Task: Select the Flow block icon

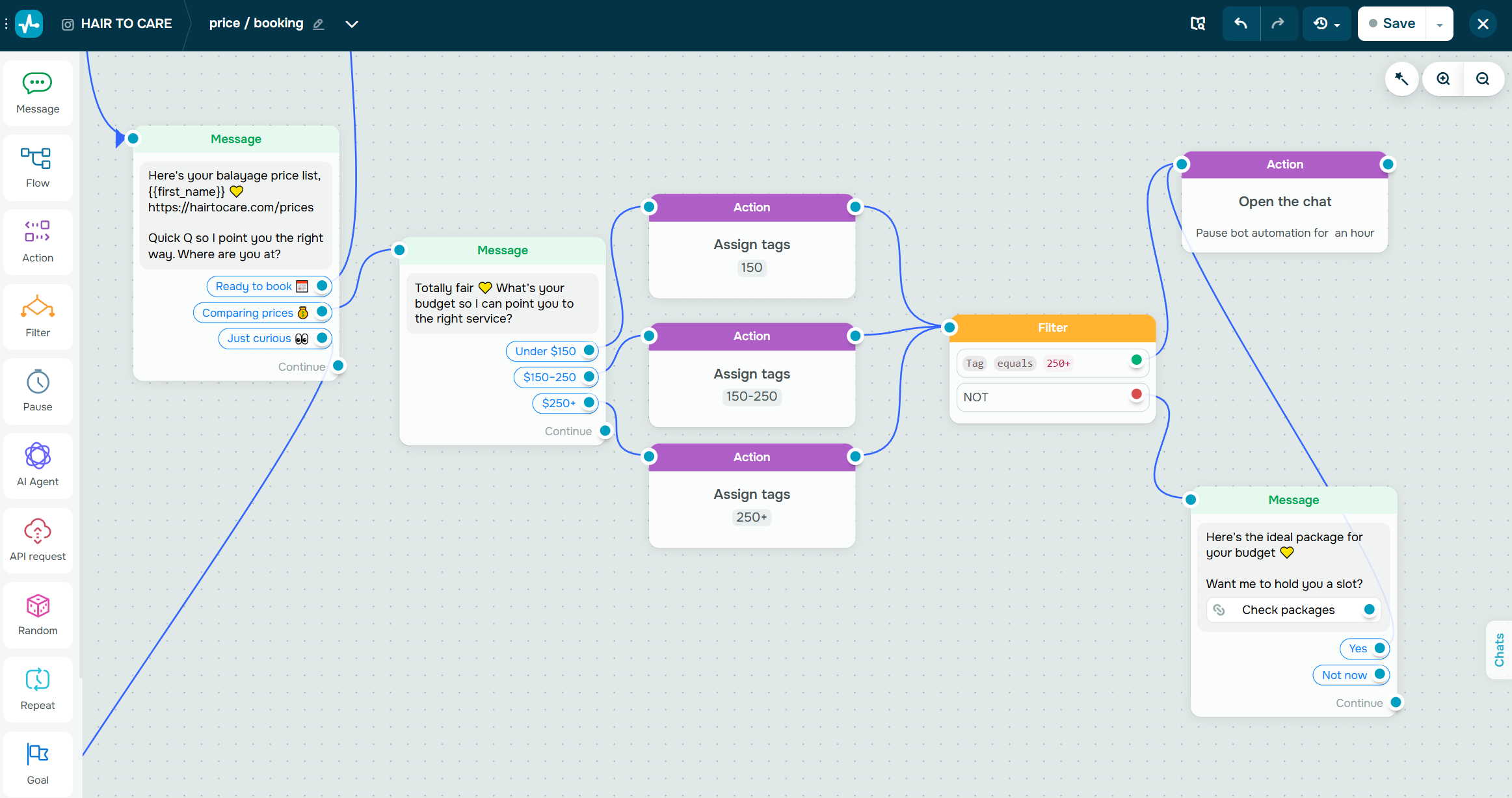Action: pos(36,158)
